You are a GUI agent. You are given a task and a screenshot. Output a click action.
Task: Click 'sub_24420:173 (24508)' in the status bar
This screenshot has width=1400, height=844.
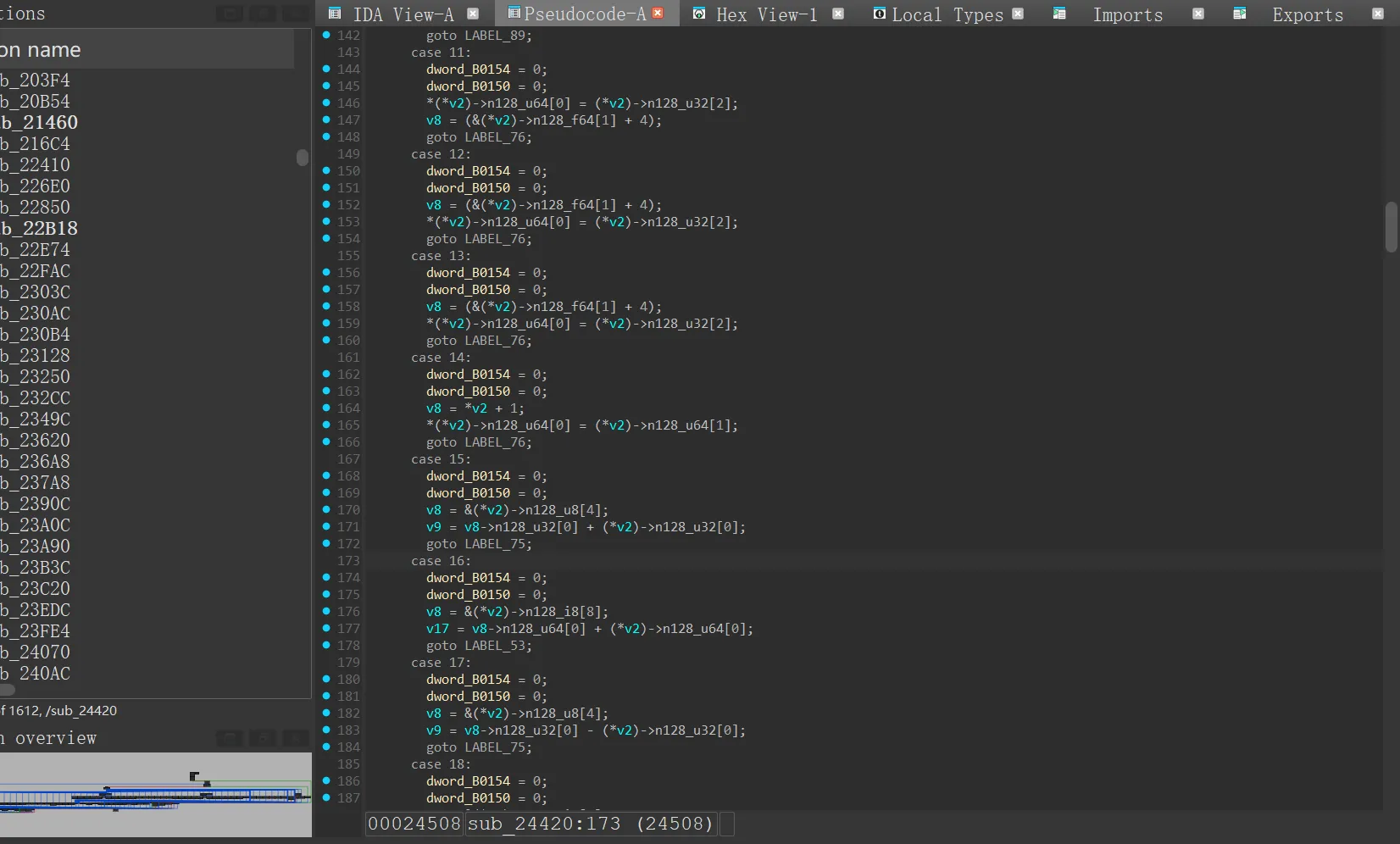tap(591, 824)
